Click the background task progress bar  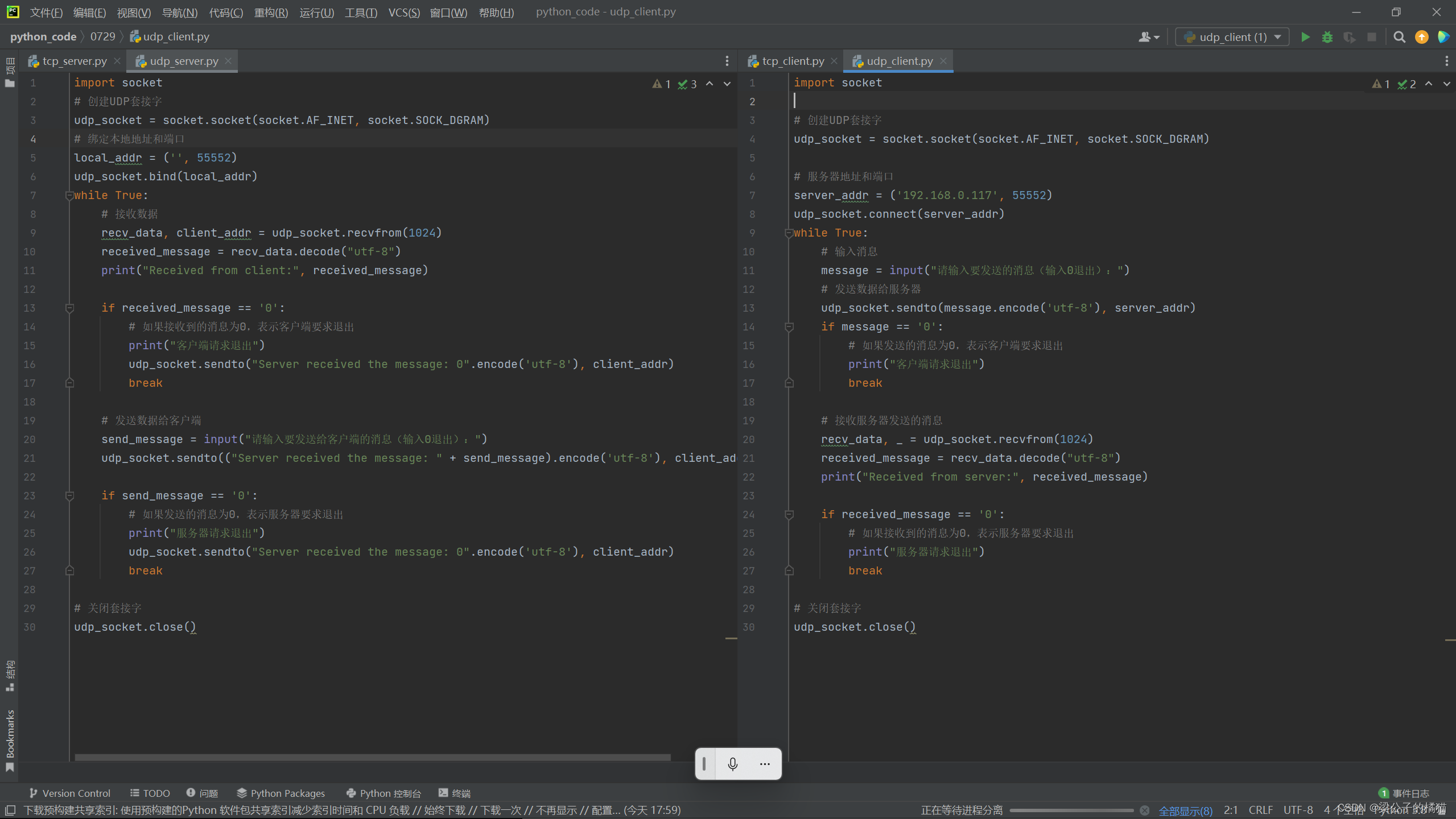(1071, 810)
